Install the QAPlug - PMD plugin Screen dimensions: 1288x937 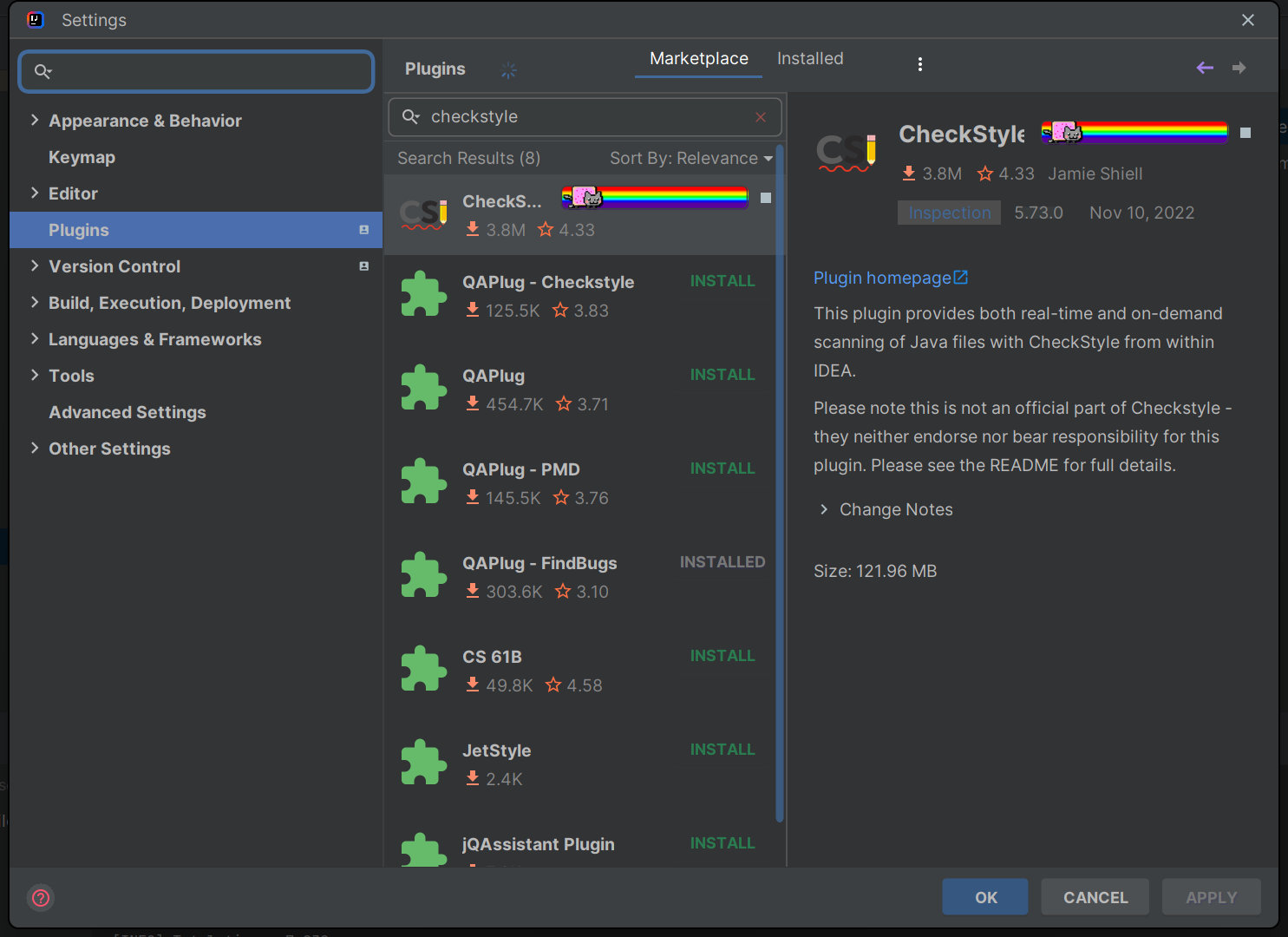tap(722, 468)
